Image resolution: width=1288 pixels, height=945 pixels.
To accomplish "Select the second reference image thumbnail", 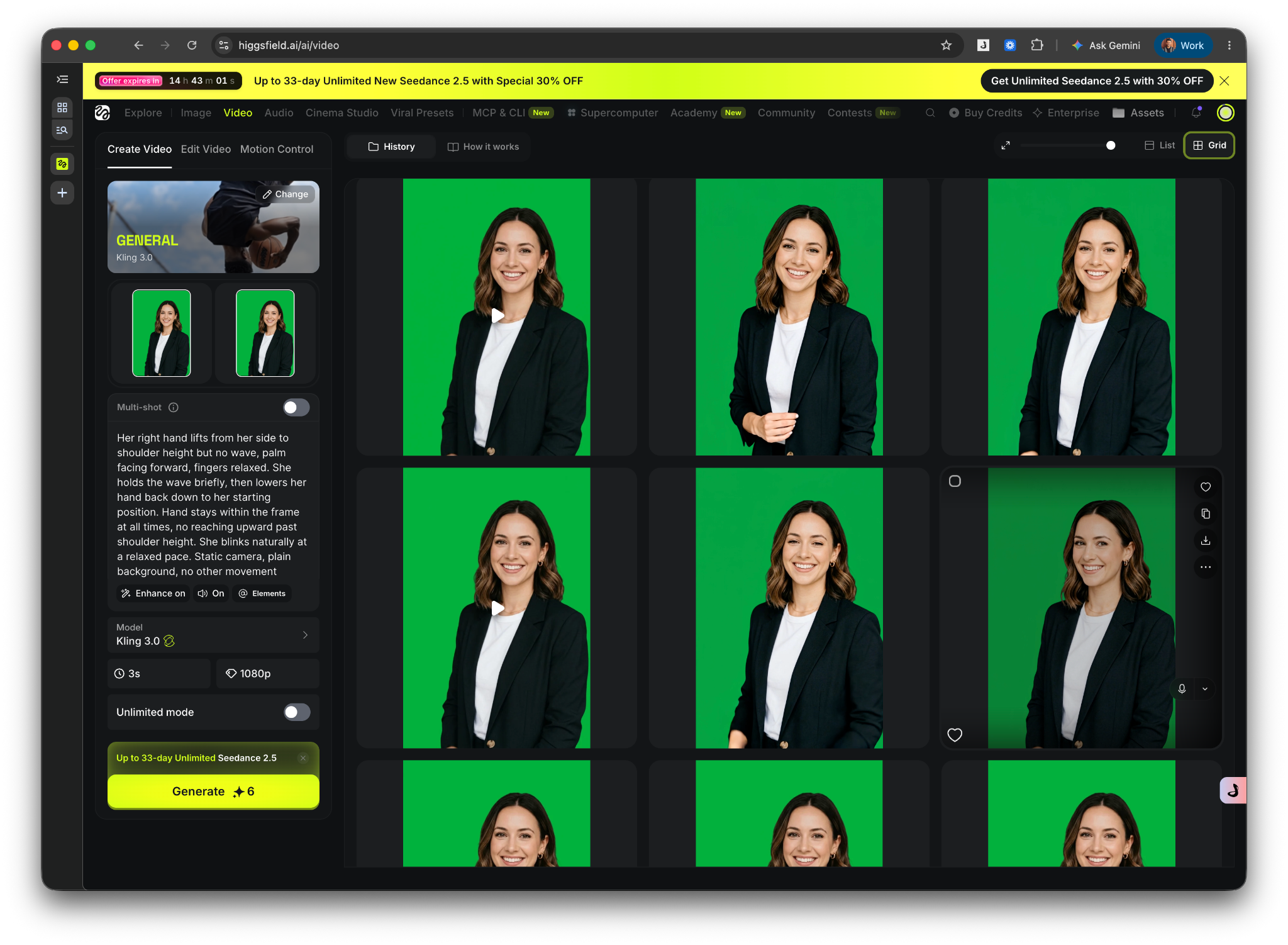I will coord(265,333).
